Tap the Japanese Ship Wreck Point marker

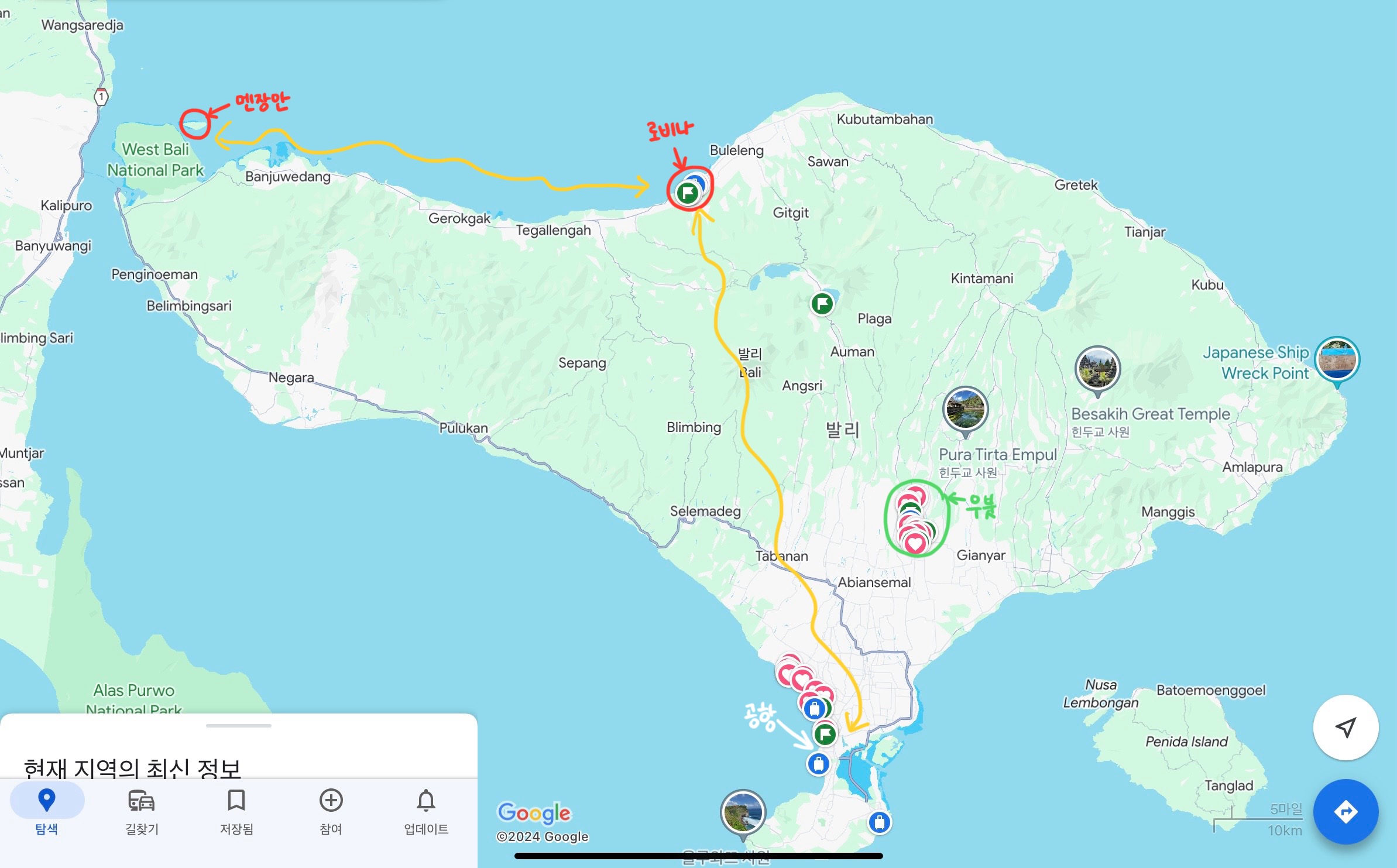[1337, 359]
